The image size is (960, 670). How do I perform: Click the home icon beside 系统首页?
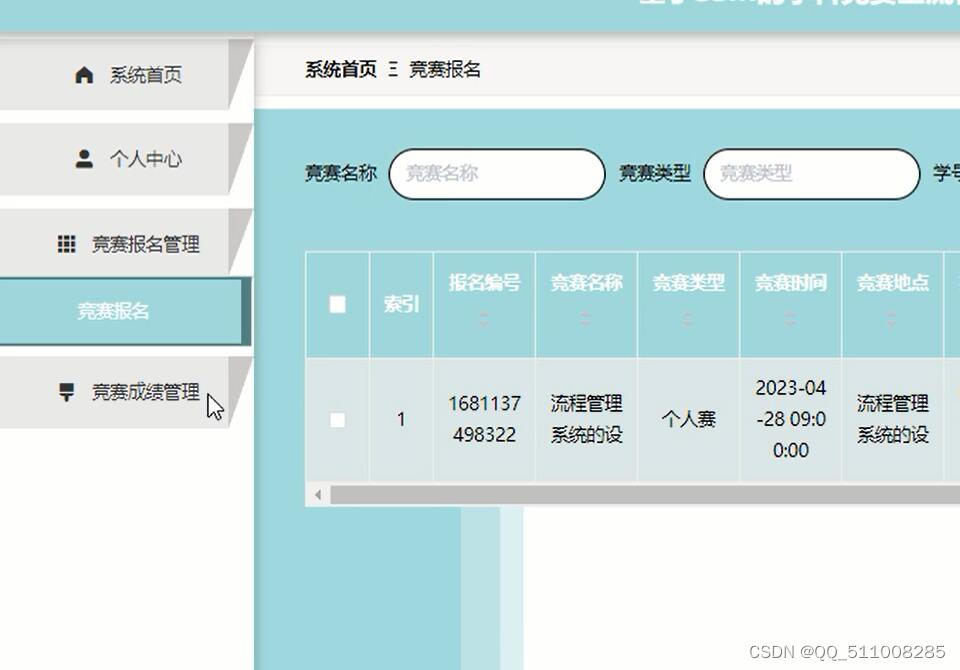click(x=84, y=75)
